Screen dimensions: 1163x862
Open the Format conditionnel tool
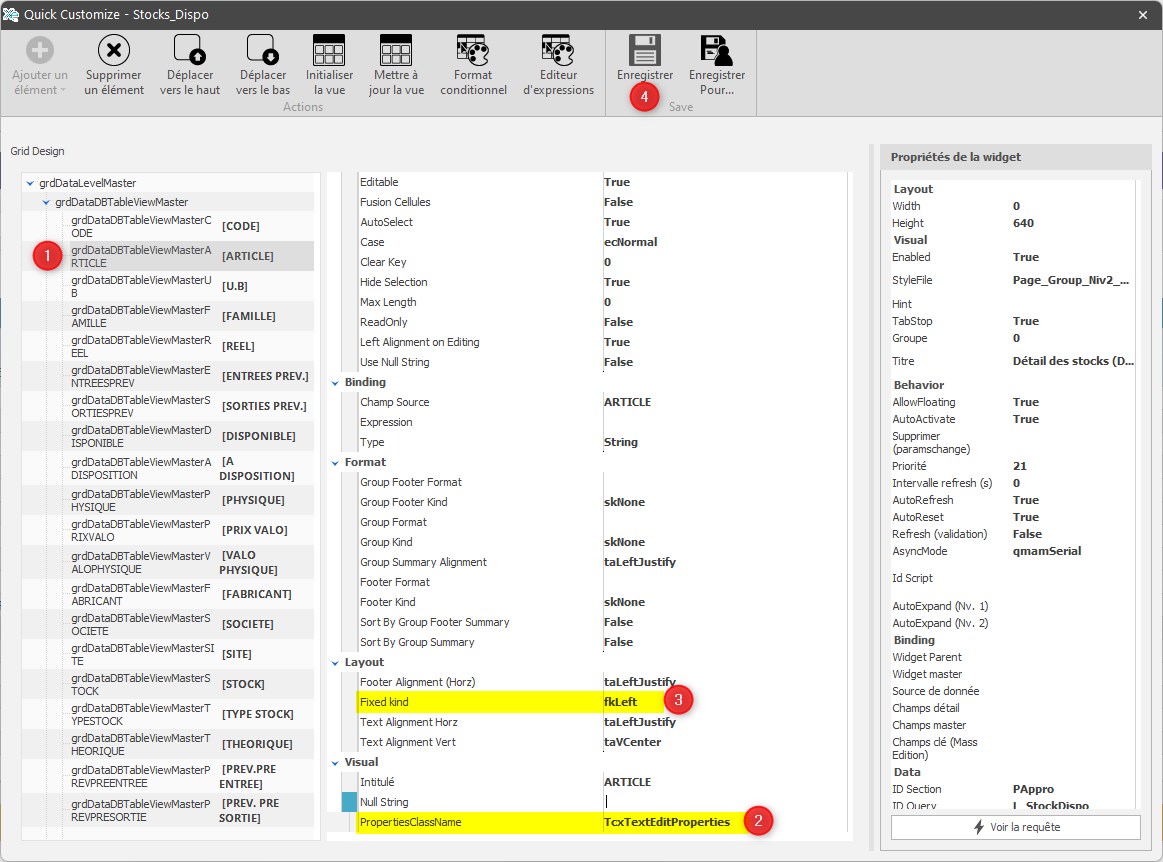[x=472, y=50]
